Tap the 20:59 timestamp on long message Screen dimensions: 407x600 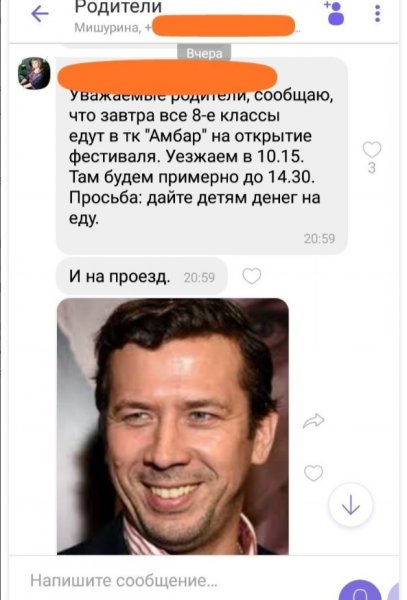319,238
